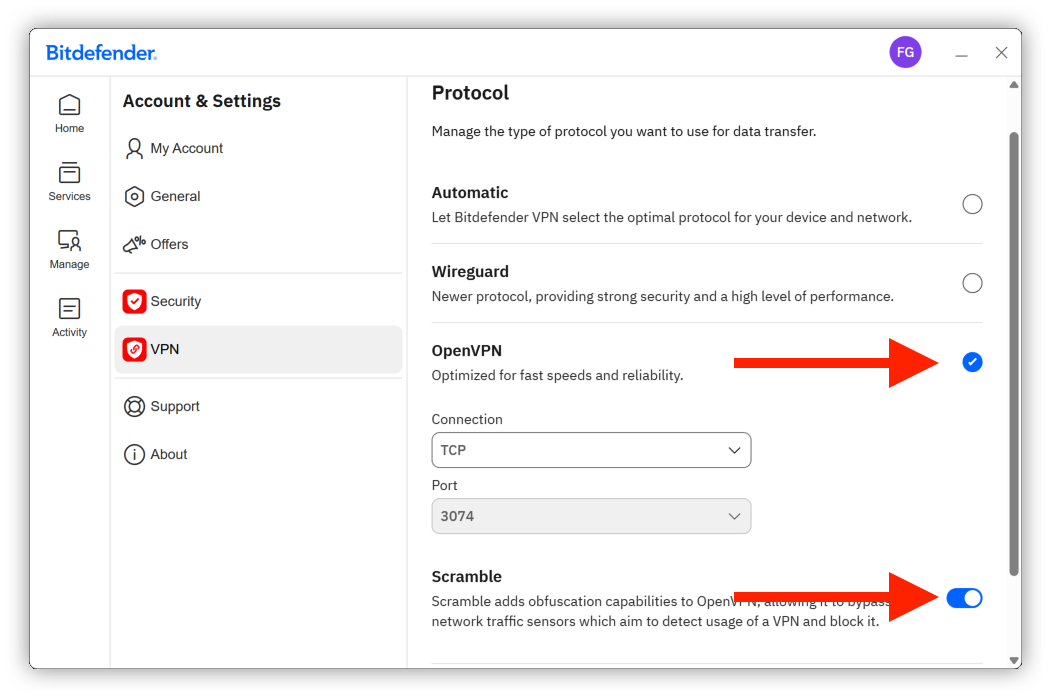Open the Activity log icon
1050x698 pixels.
coord(69,309)
